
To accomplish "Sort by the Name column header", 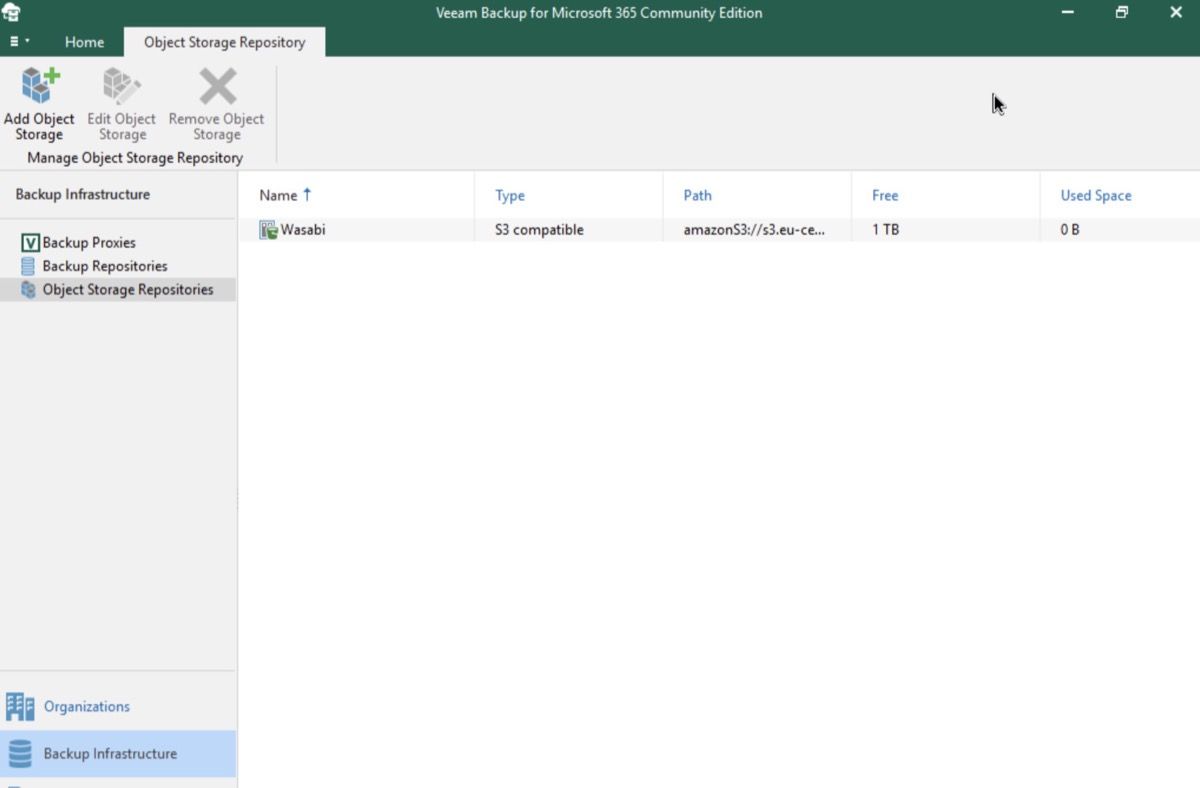I will tap(356, 195).
